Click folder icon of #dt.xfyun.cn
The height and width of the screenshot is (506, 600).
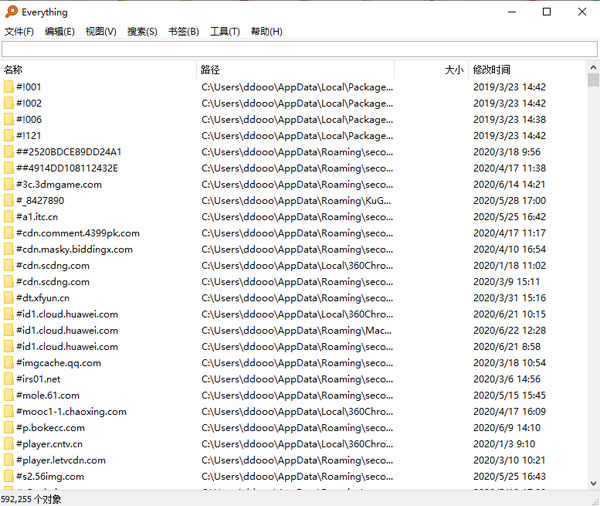pos(8,298)
